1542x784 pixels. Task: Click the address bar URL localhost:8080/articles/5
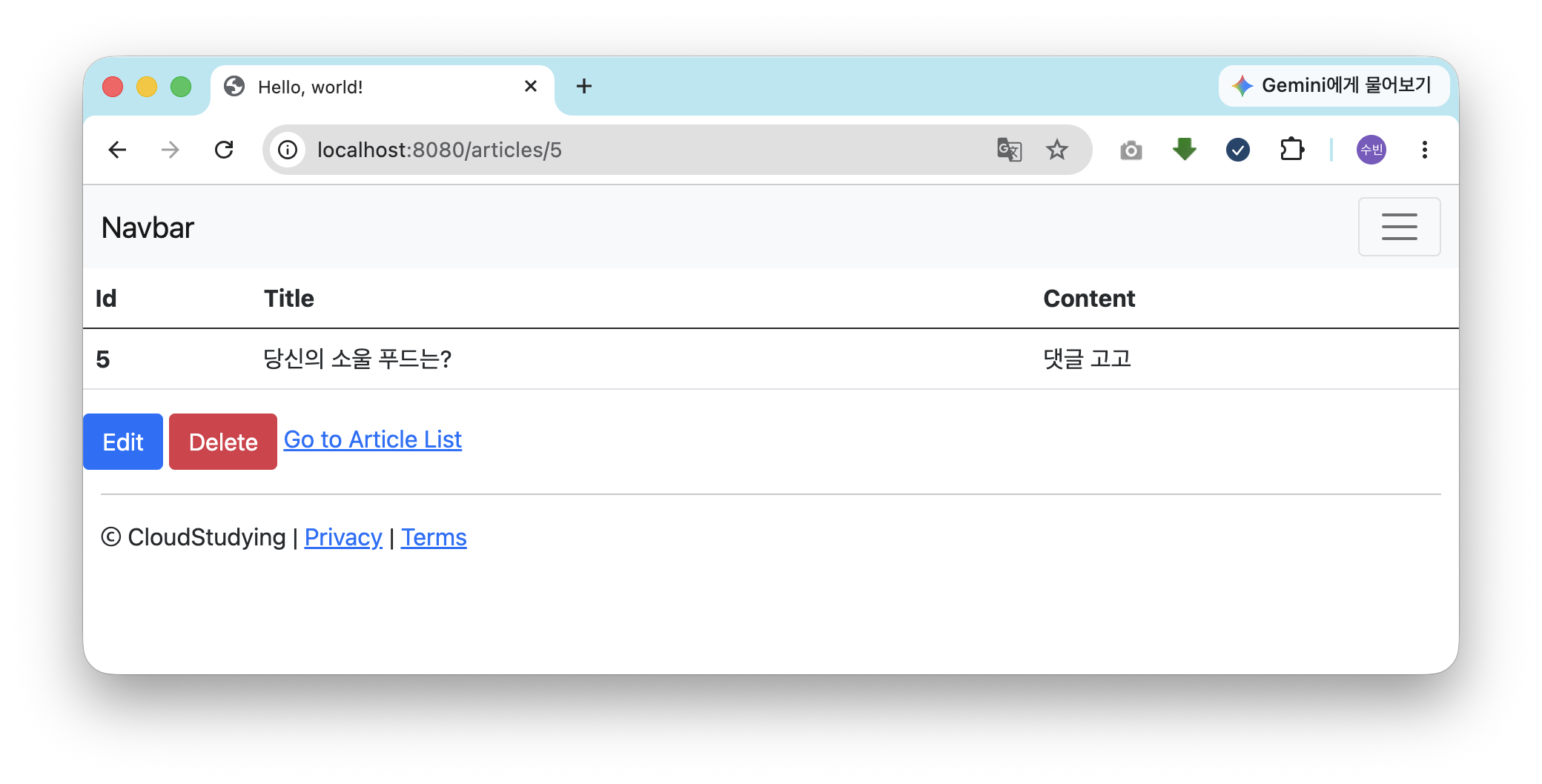440,150
